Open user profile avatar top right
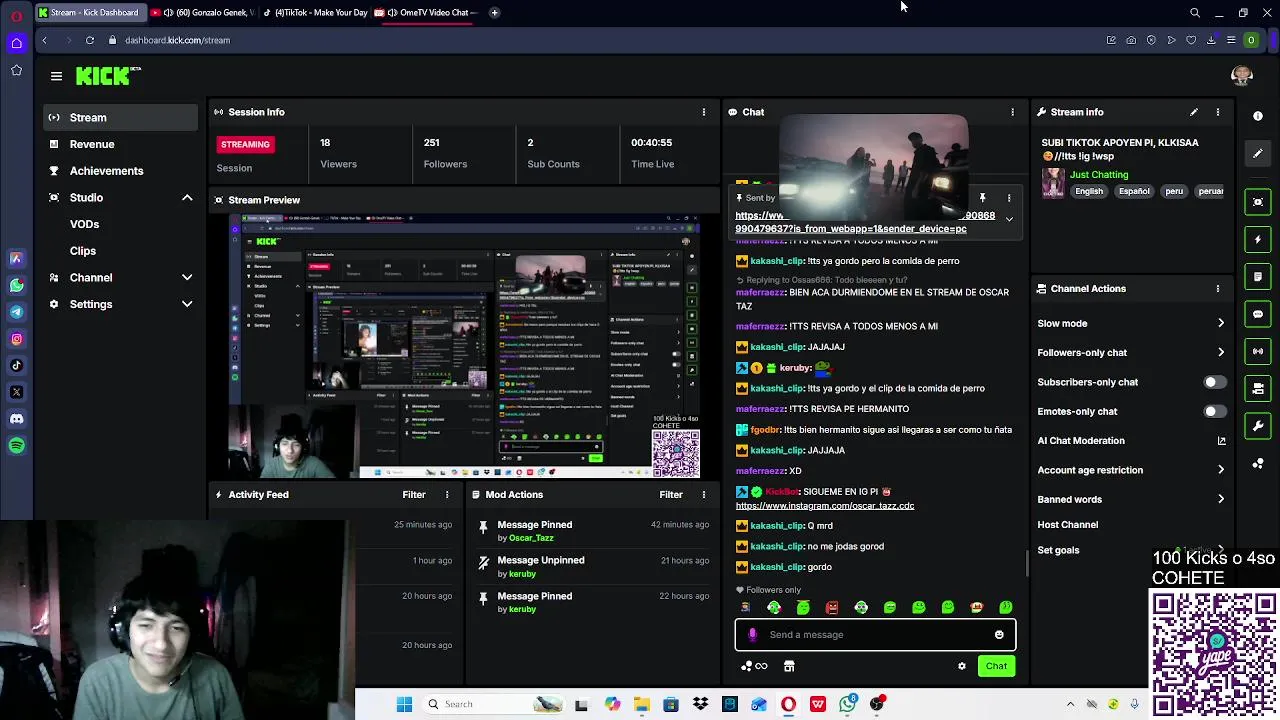This screenshot has width=1280, height=720. pyautogui.click(x=1242, y=76)
